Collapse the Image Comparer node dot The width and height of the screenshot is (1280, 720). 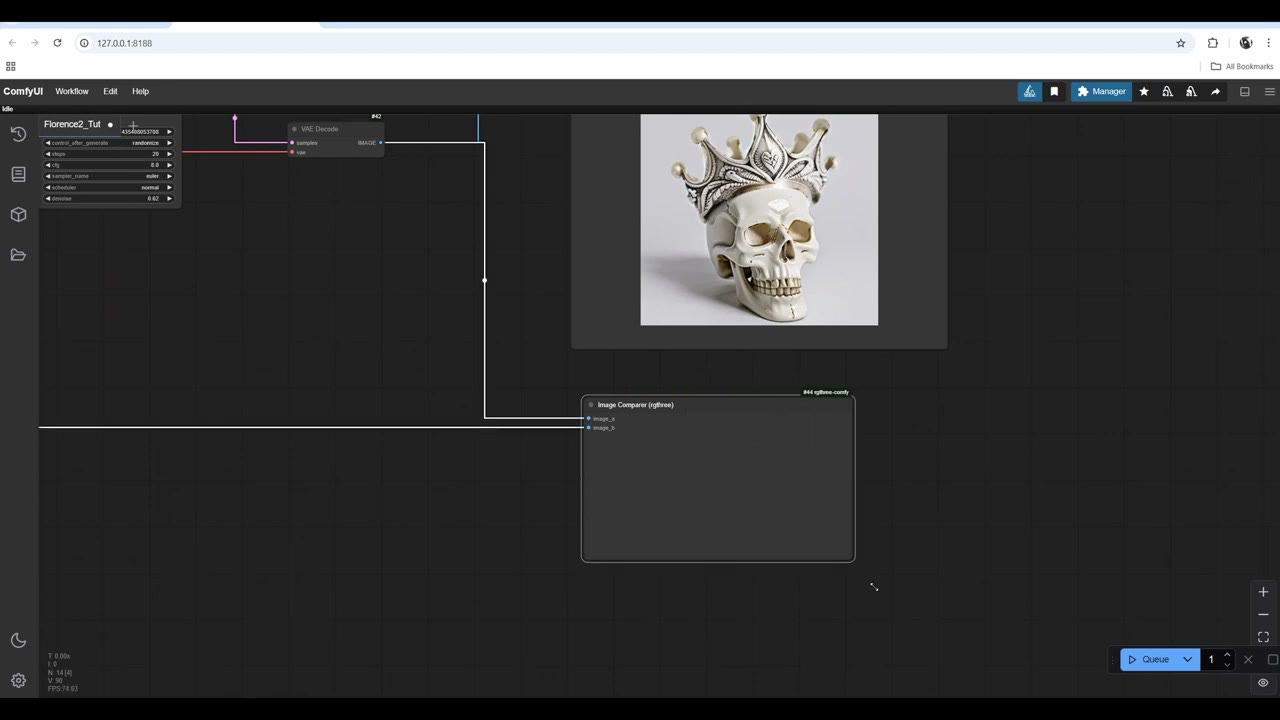click(x=591, y=405)
